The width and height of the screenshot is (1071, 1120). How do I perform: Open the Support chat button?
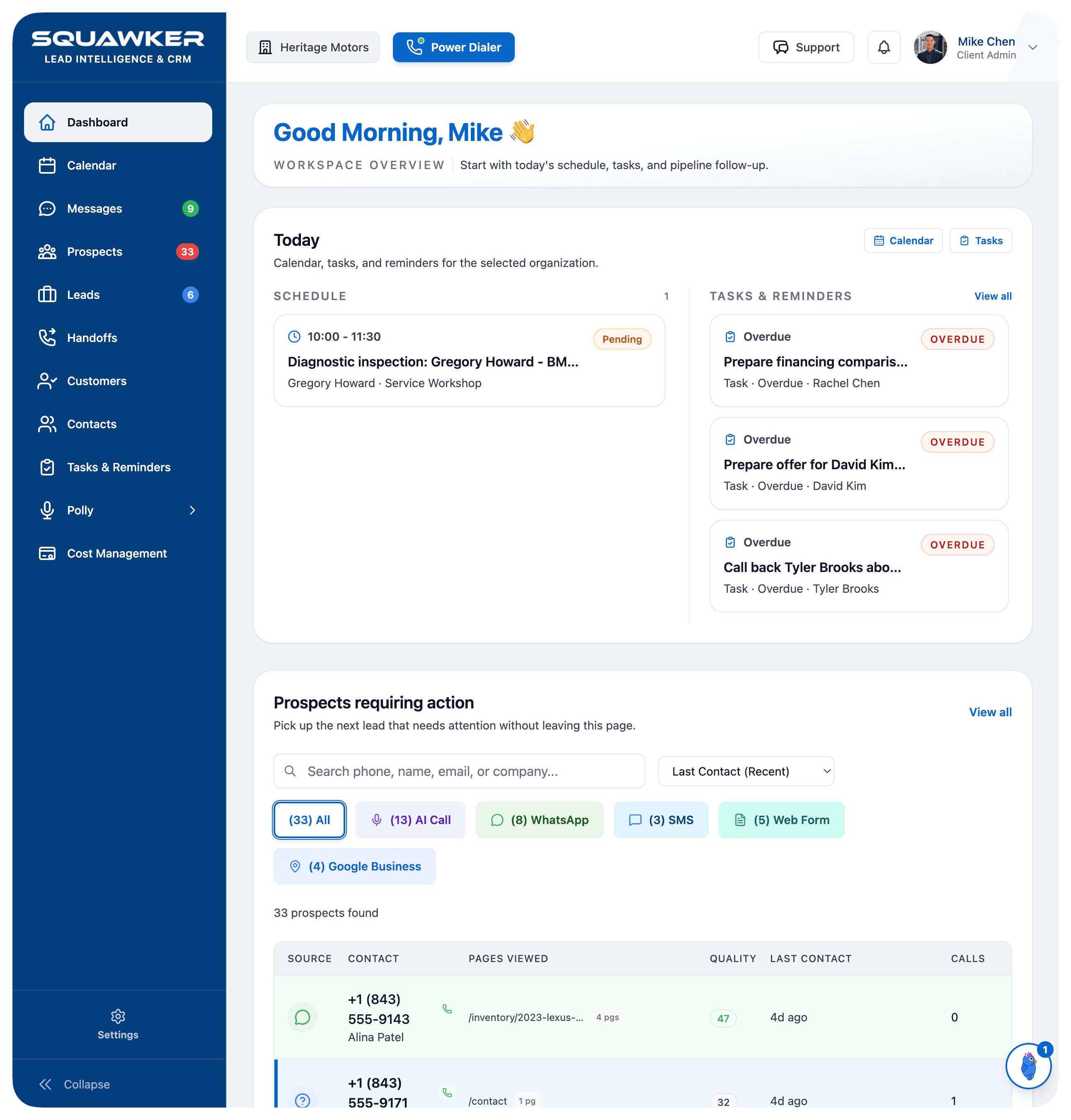tap(806, 47)
